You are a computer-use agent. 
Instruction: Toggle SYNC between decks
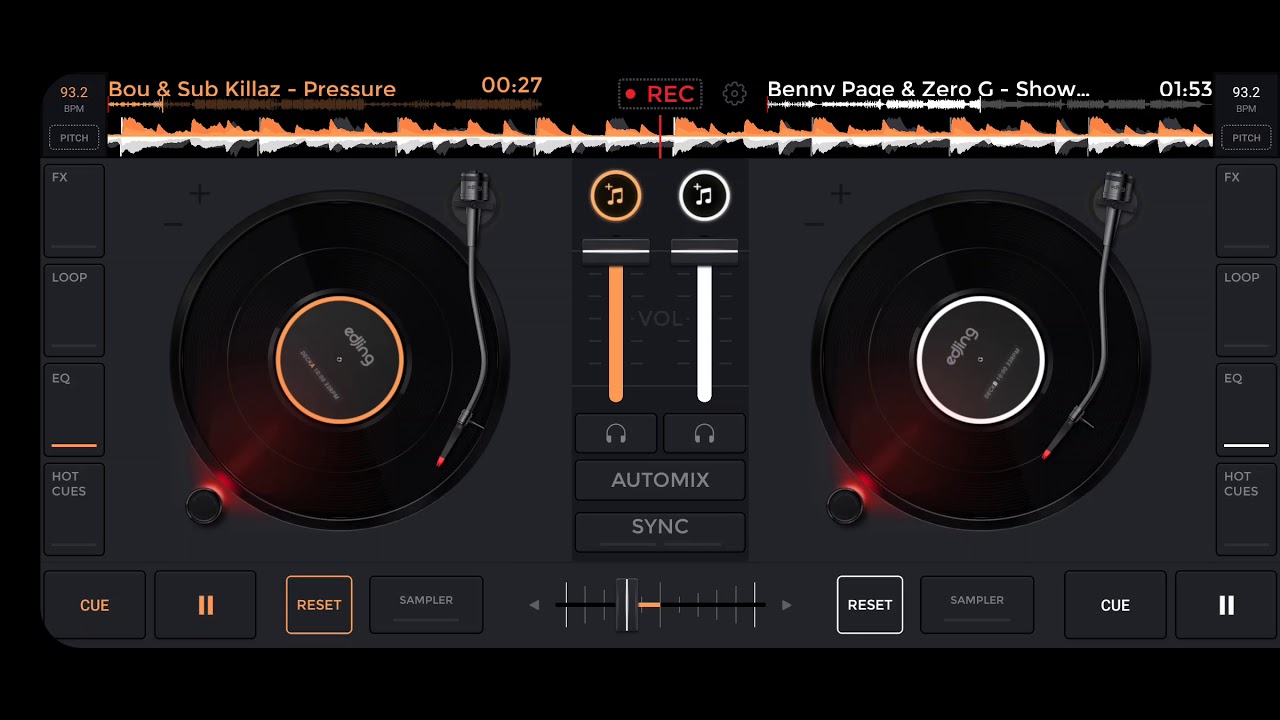pyautogui.click(x=660, y=532)
